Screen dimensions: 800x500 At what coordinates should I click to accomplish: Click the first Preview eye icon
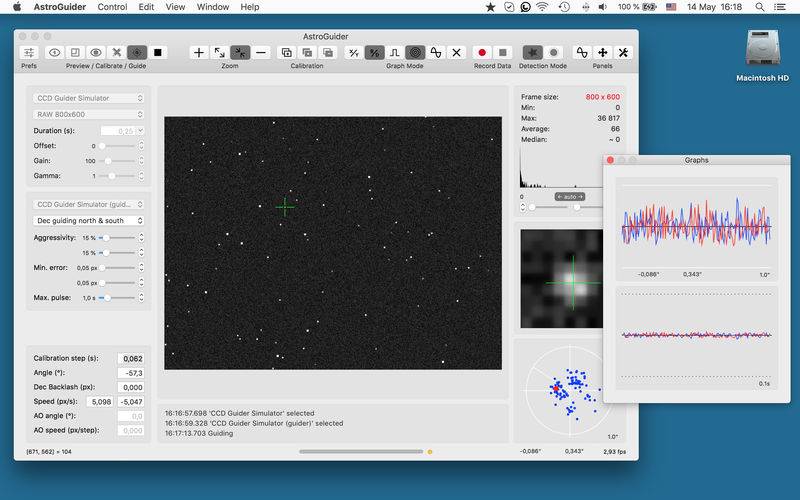click(x=55, y=53)
